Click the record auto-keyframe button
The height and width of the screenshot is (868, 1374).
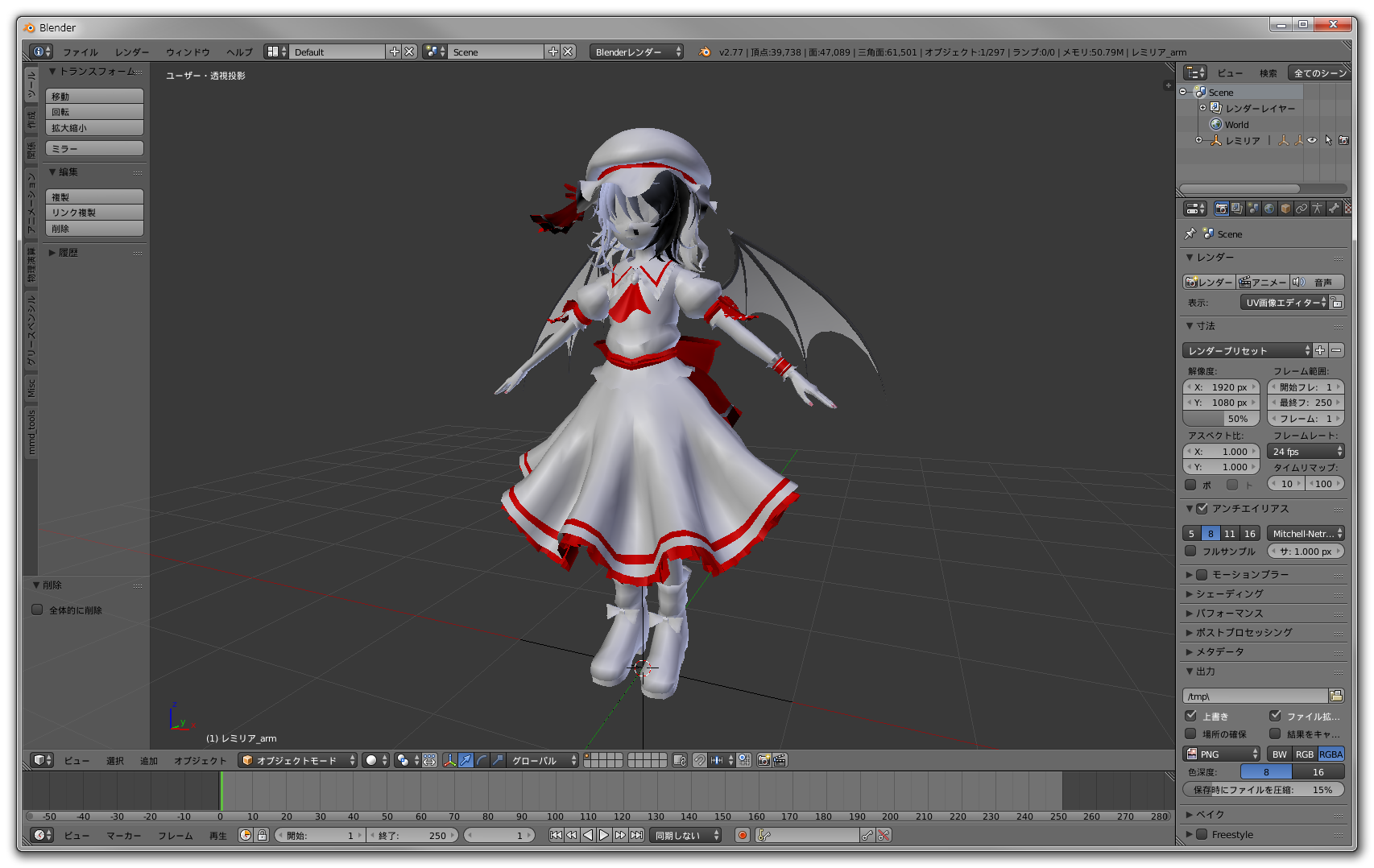click(x=743, y=835)
